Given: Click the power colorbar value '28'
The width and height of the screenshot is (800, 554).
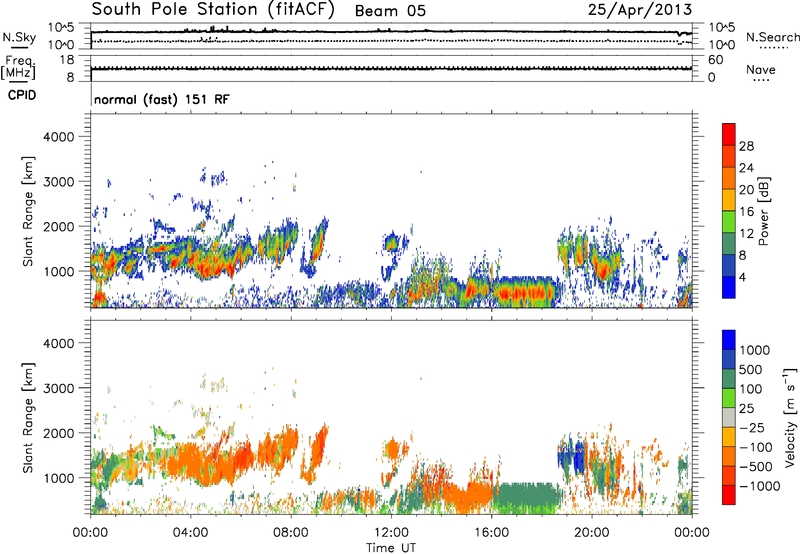Looking at the screenshot, I should [746, 146].
